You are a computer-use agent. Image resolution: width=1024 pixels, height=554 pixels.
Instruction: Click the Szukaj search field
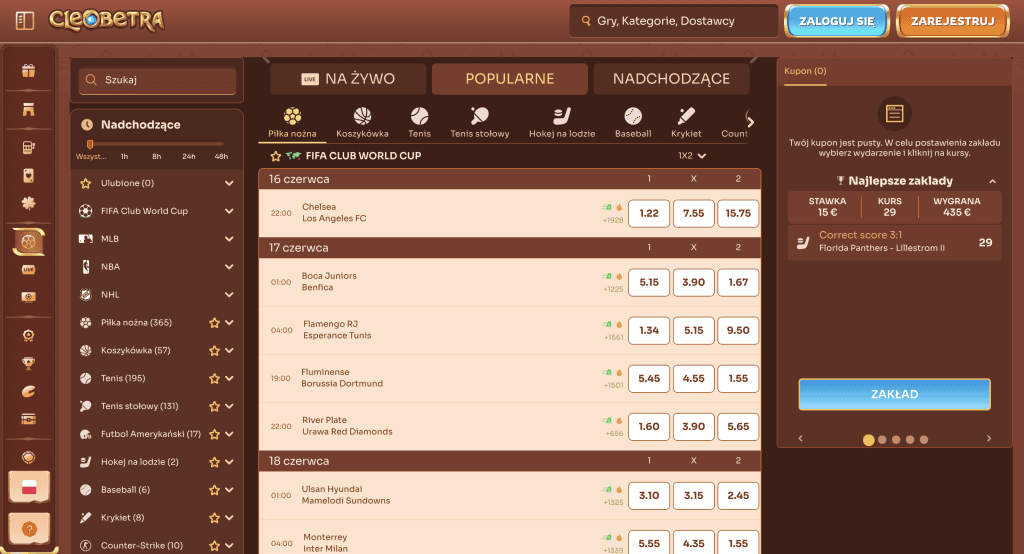(x=157, y=80)
